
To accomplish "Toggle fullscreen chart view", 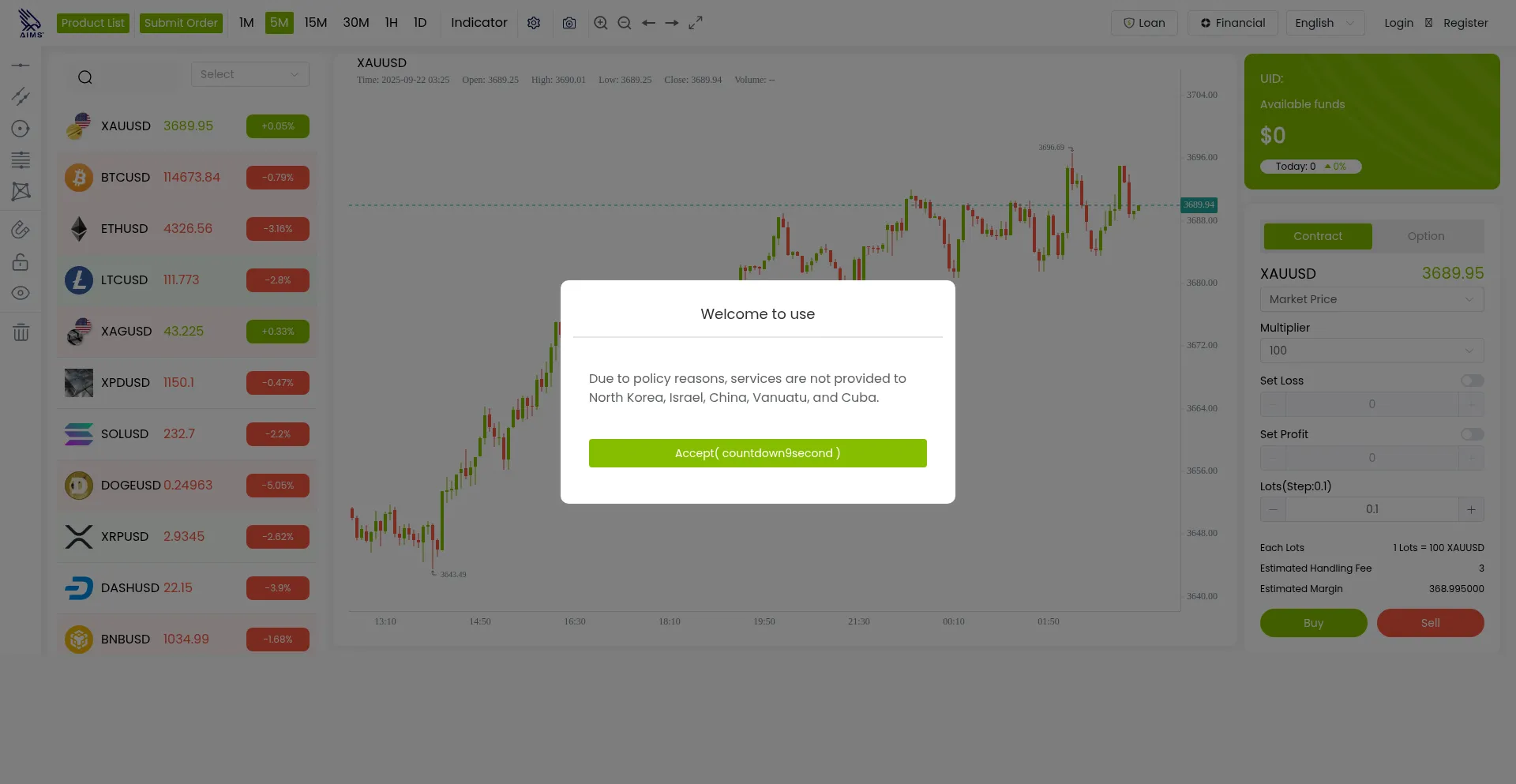I will pos(696,23).
